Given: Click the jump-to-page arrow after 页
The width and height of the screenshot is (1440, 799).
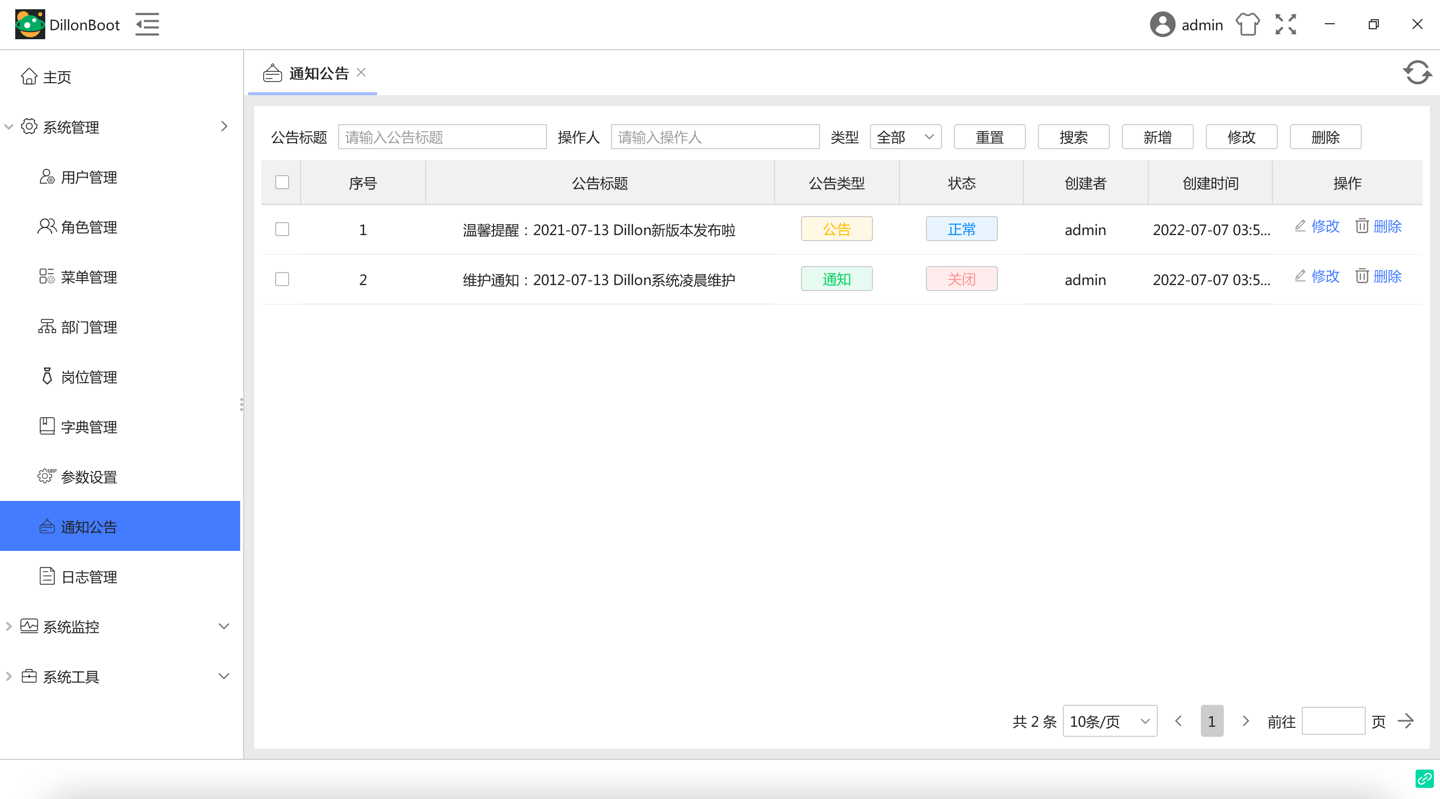Looking at the screenshot, I should (x=1406, y=721).
